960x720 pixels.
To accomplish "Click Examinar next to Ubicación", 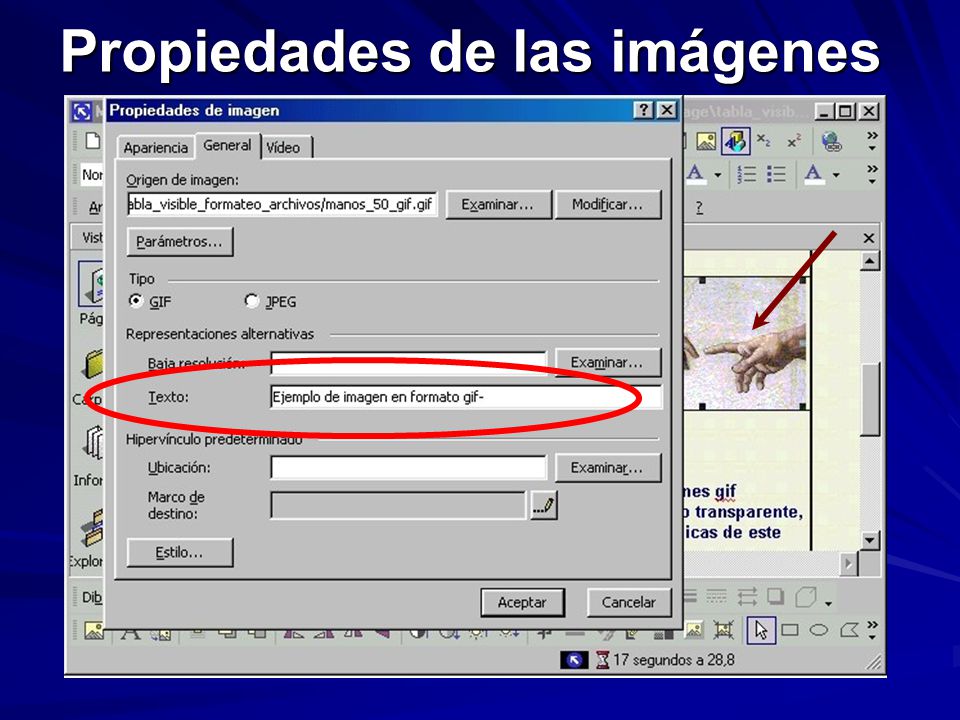I will [x=607, y=468].
